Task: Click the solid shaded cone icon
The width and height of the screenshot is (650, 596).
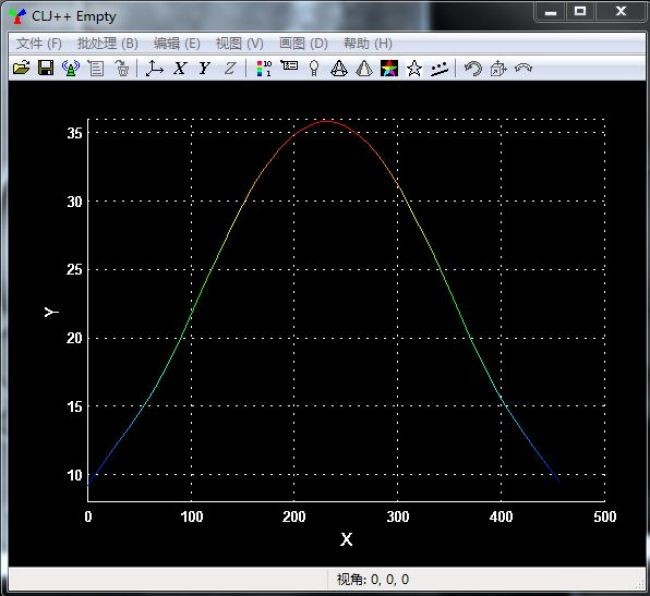Action: (364, 68)
